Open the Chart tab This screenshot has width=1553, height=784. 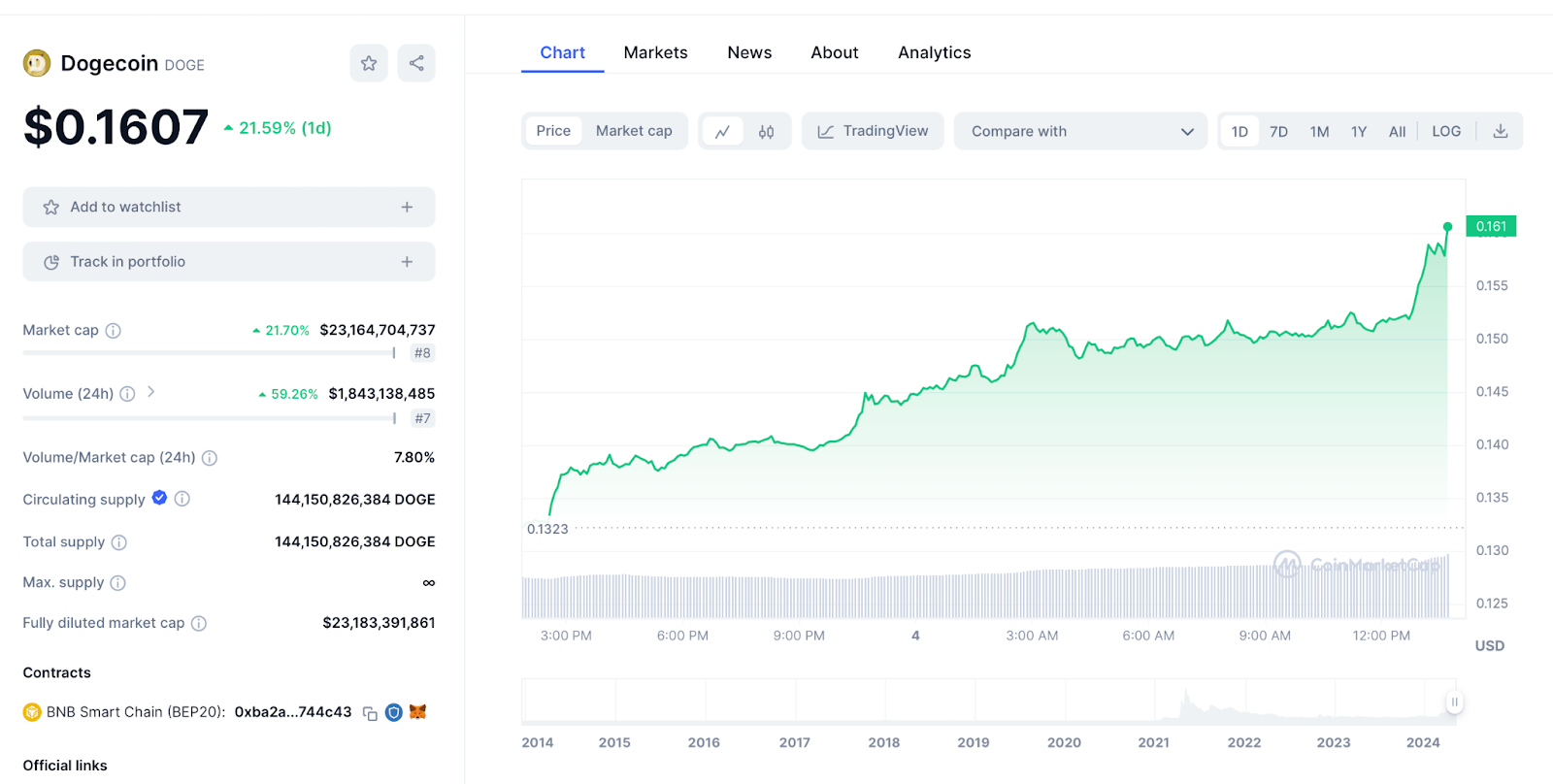[x=563, y=52]
